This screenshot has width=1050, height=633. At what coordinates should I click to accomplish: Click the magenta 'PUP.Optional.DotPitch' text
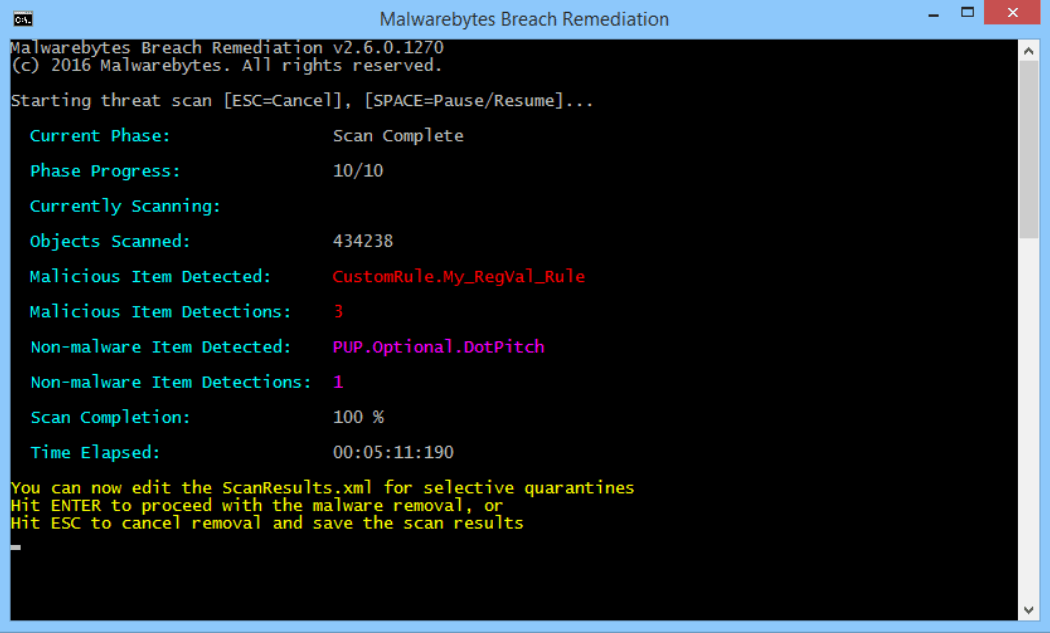click(x=439, y=347)
